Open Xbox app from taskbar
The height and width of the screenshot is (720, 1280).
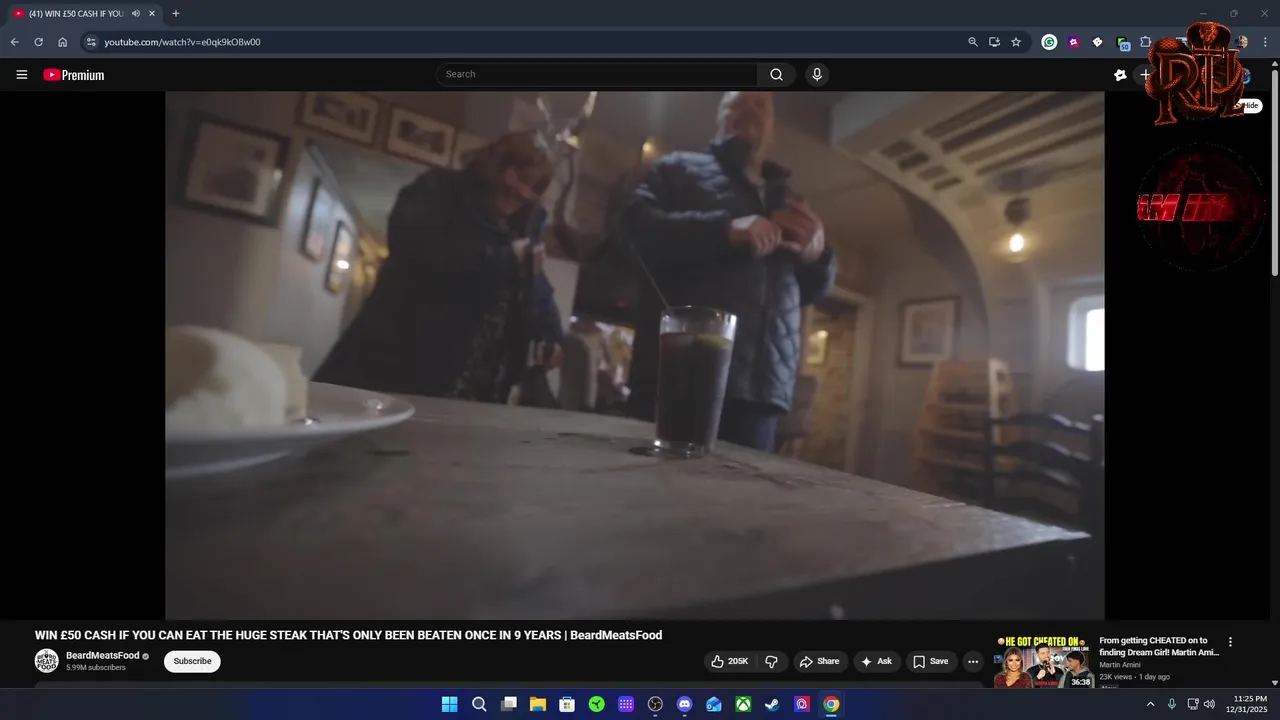(x=743, y=704)
